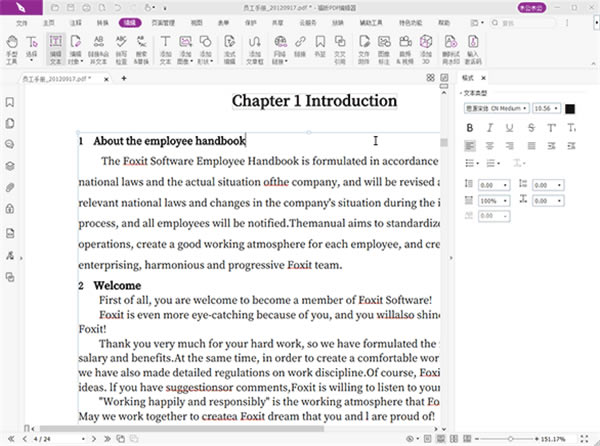Image resolution: width=600 pixels, height=446 pixels.
Task: Toggle Strikethrough formatting
Action: [531, 128]
